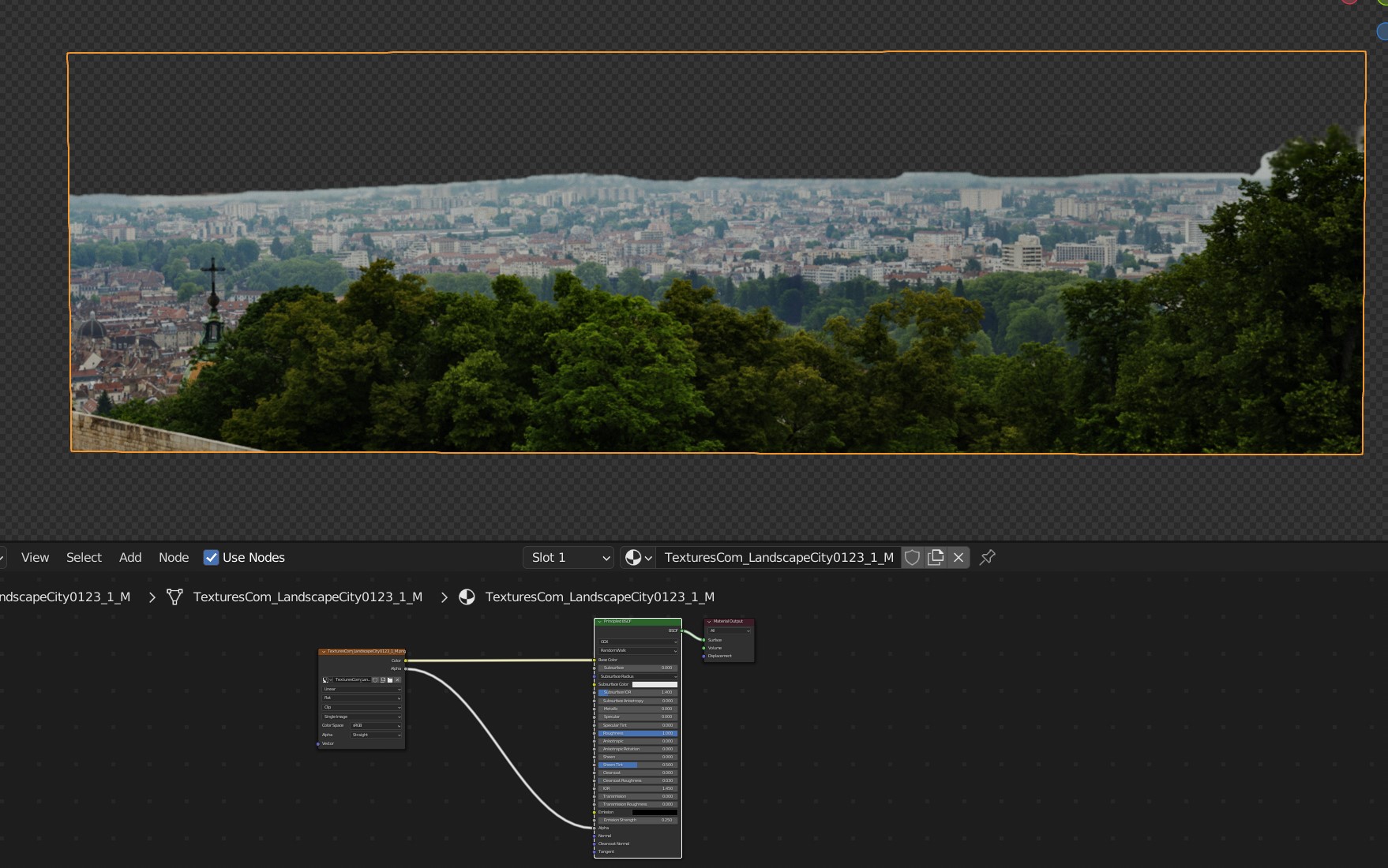Open the GGX distribution dropdown
The width and height of the screenshot is (1388, 868).
[637, 642]
